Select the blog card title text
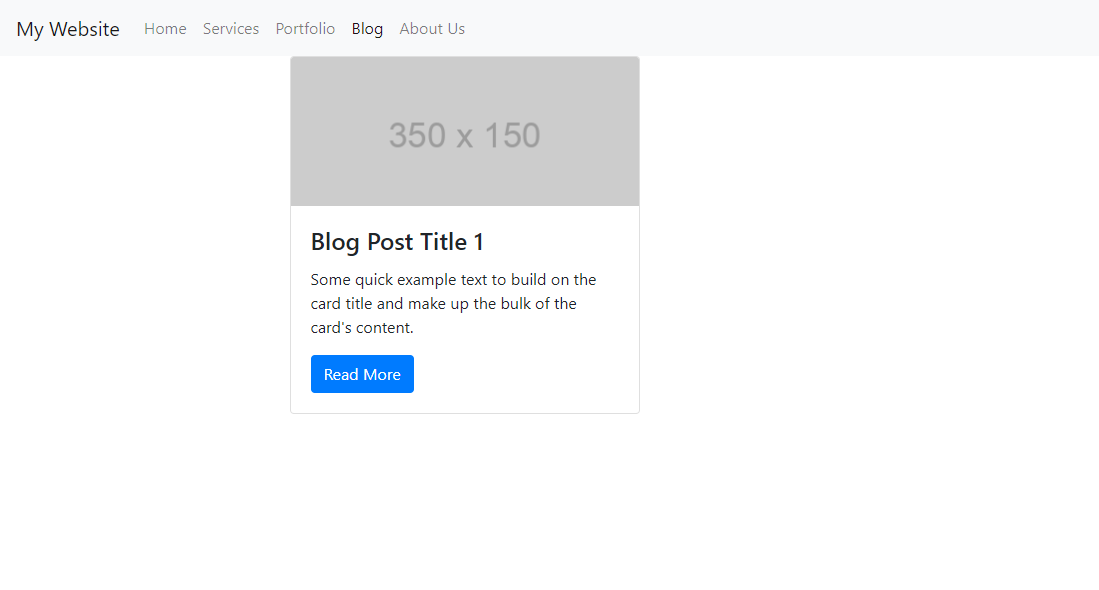This screenshot has height=590, width=1099. tap(397, 242)
